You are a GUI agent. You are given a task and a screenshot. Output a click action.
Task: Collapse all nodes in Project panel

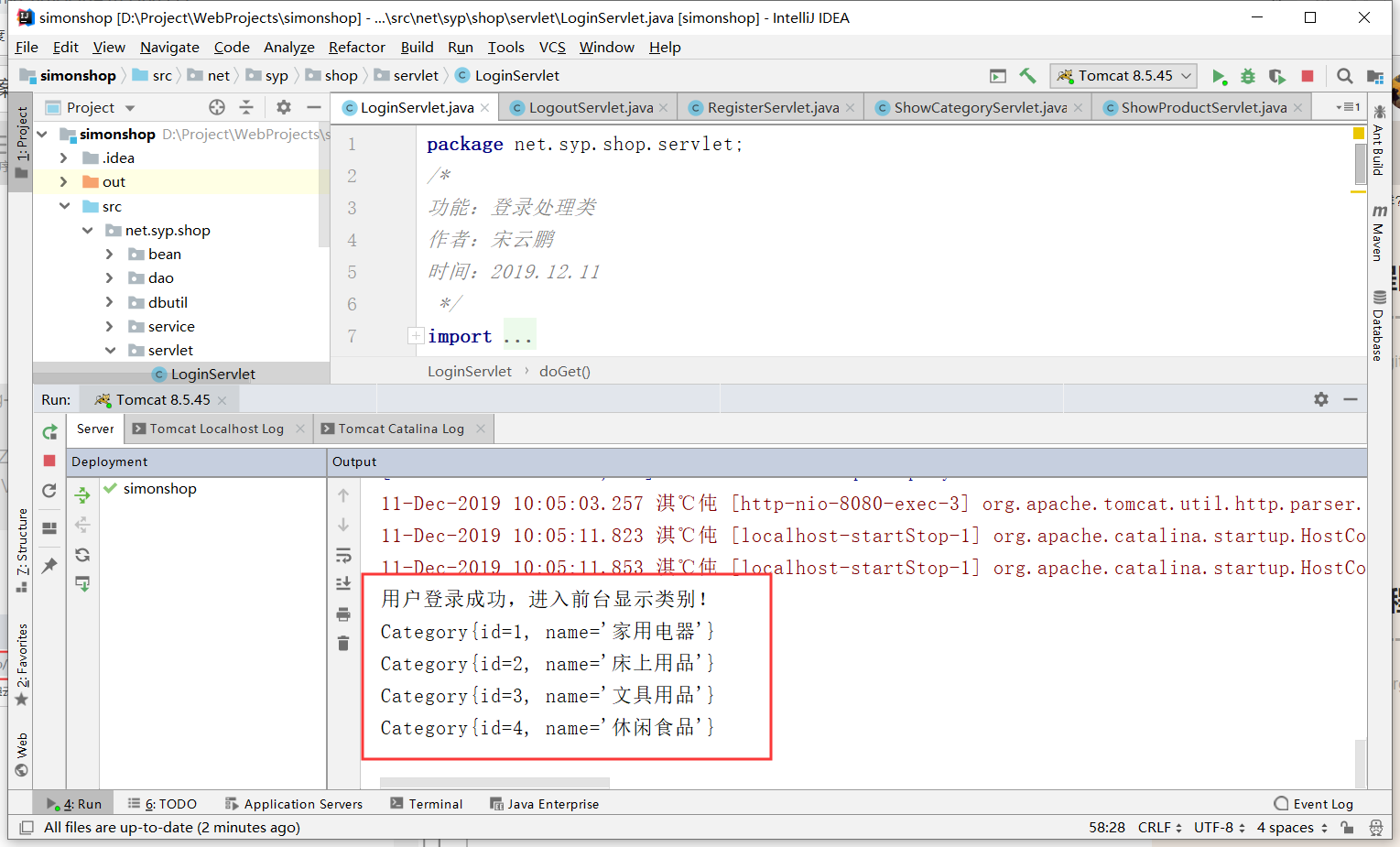click(x=246, y=107)
